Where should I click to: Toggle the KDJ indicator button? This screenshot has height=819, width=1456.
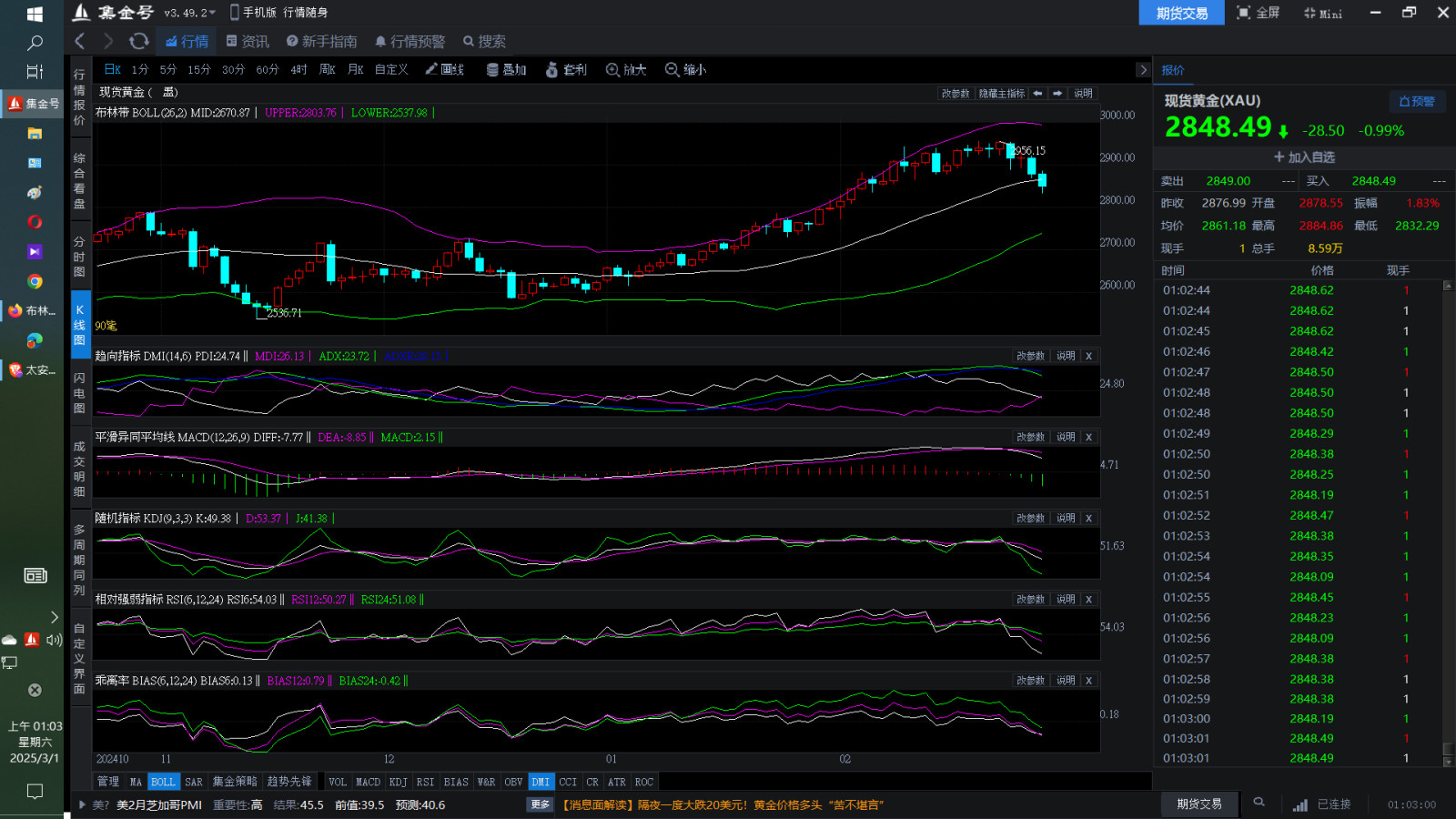coord(399,782)
